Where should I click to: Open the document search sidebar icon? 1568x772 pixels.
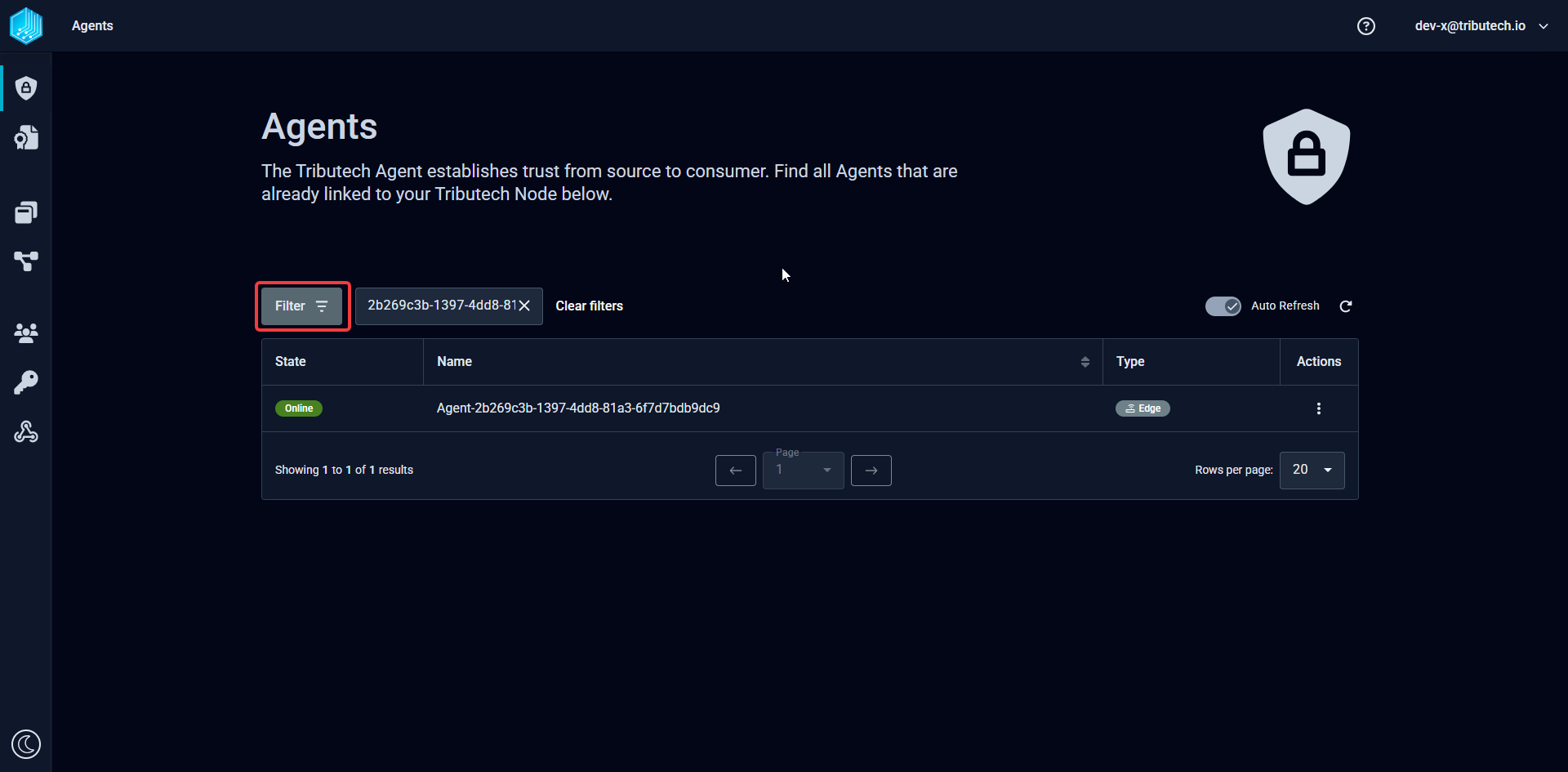pos(26,137)
